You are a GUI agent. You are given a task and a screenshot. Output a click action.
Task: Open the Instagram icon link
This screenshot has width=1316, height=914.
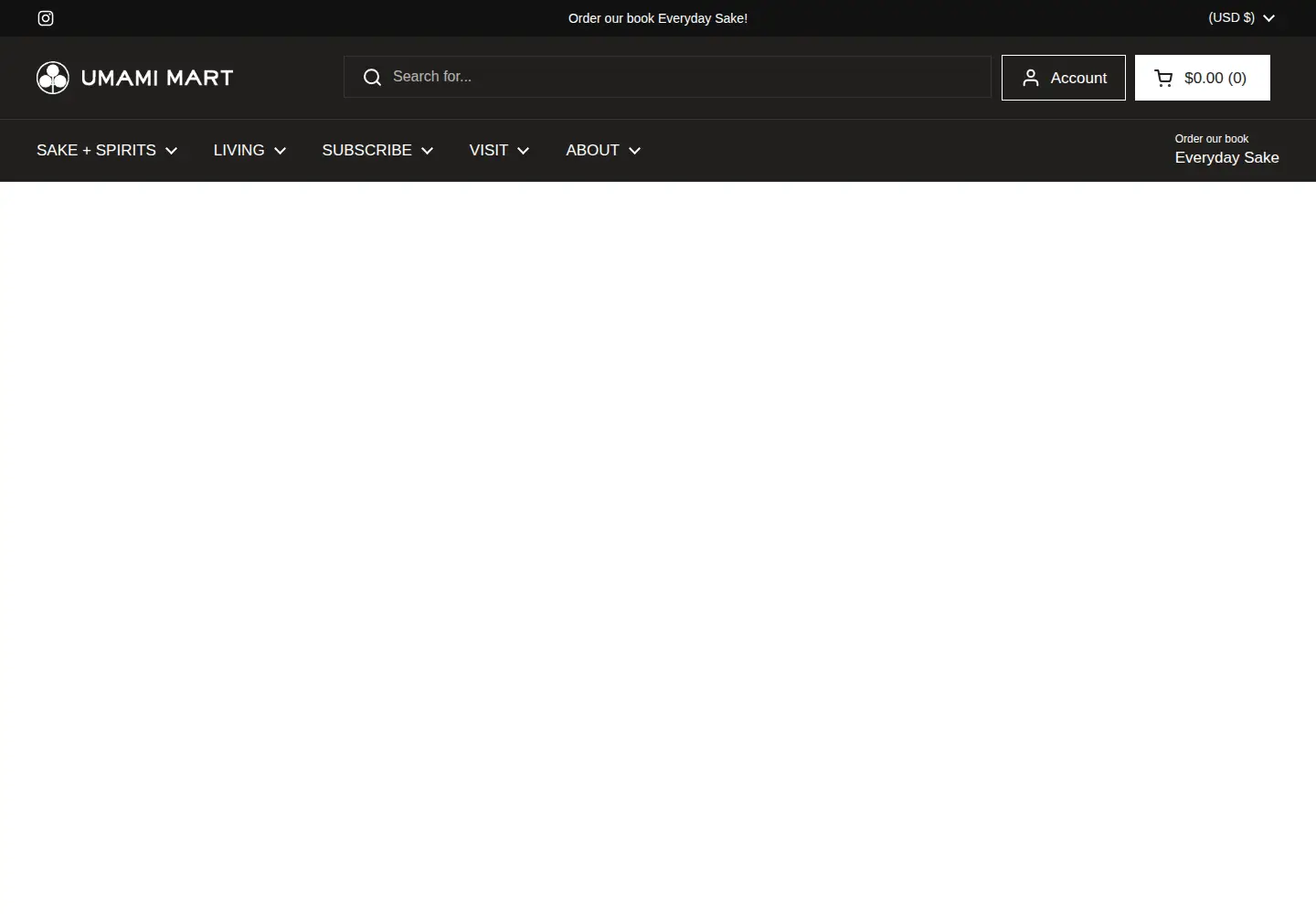[x=46, y=18]
